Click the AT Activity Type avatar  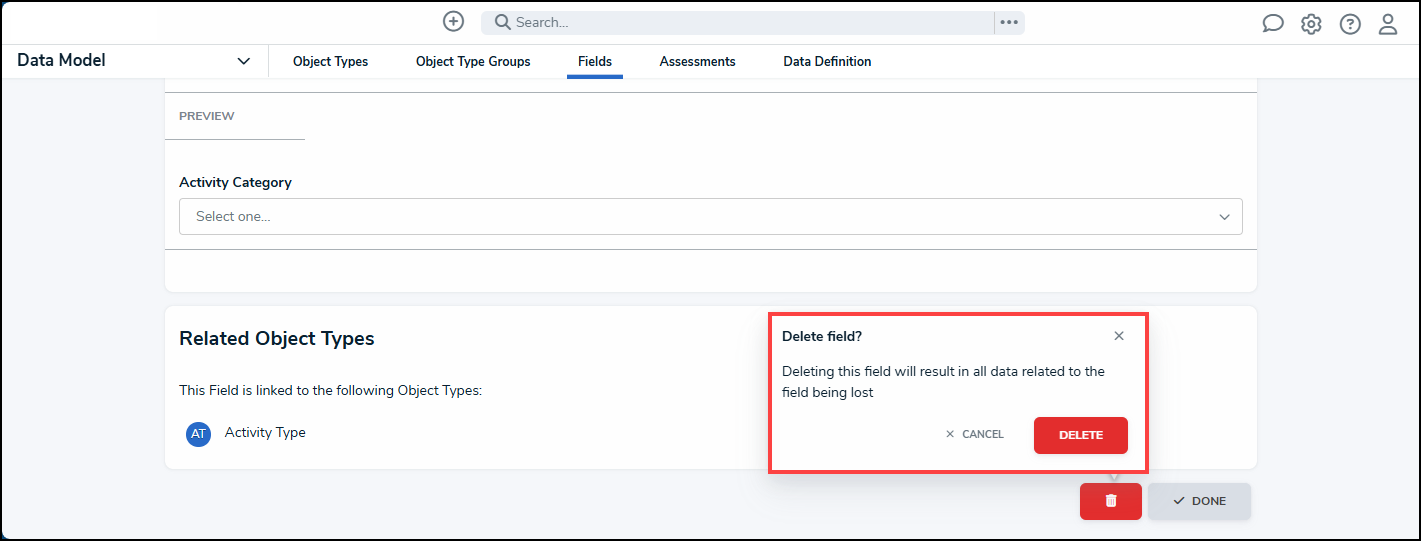tap(198, 434)
